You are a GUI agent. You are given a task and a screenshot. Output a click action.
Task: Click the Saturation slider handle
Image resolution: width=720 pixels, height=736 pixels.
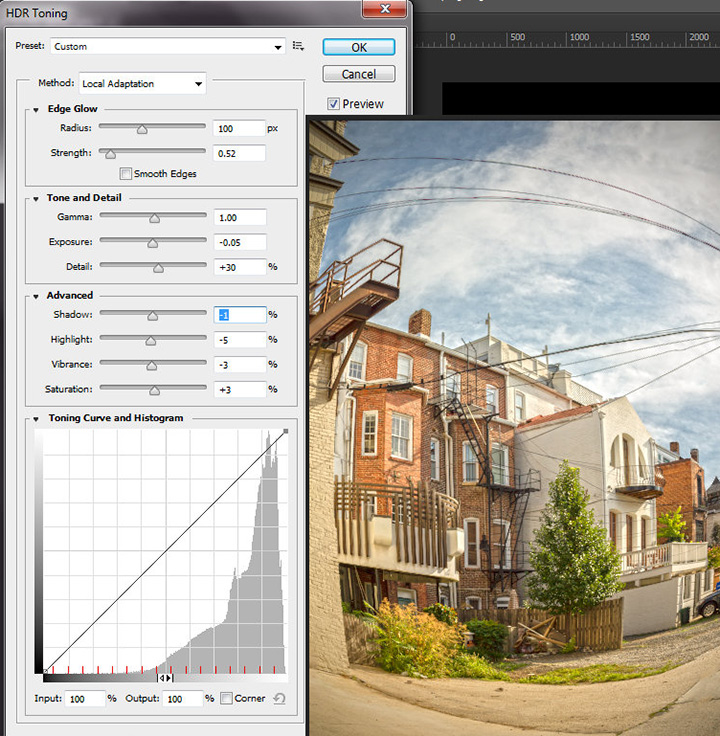click(154, 390)
